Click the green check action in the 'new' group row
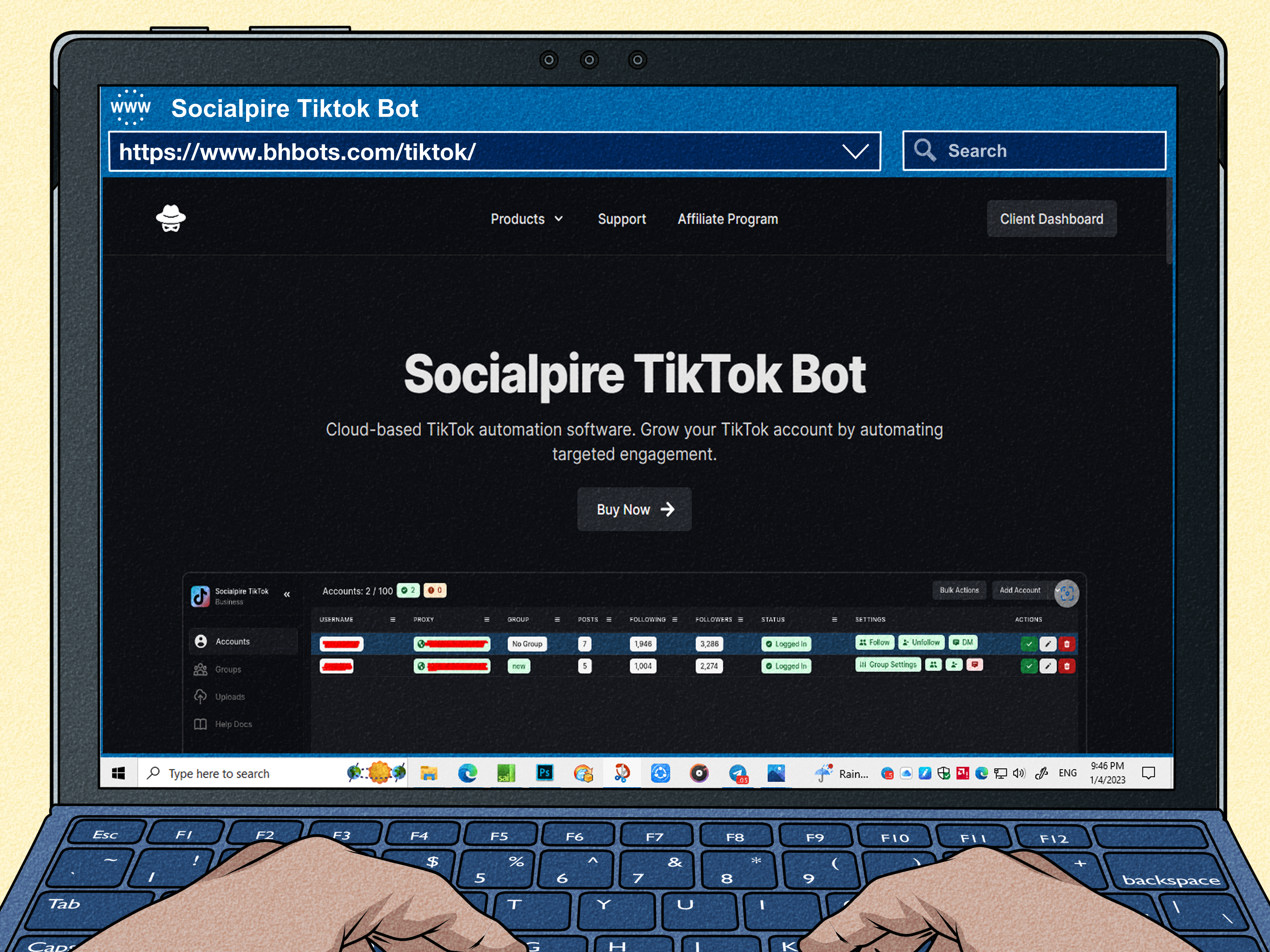The height and width of the screenshot is (952, 1270). (1029, 666)
